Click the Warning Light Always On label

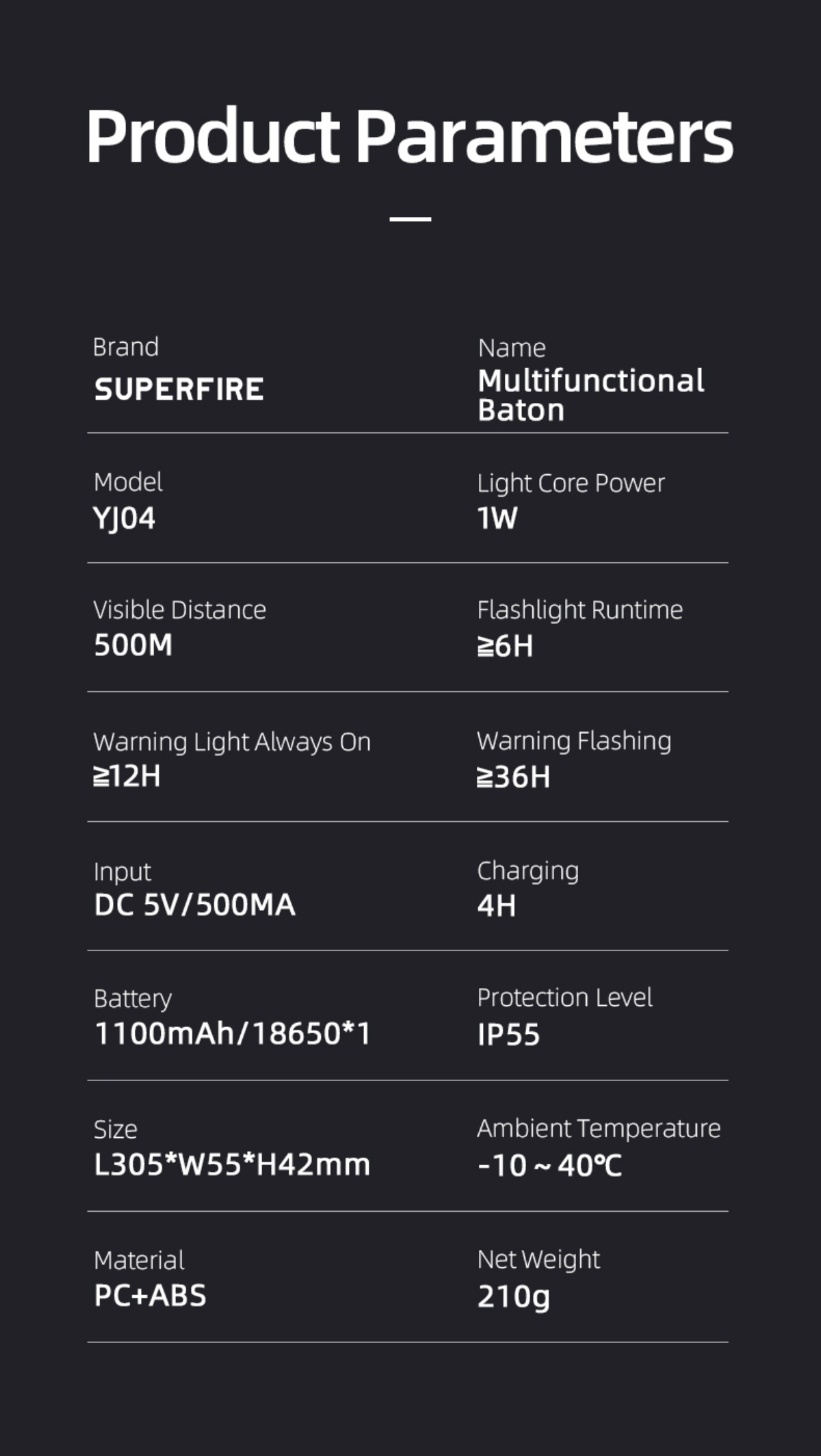tap(232, 742)
